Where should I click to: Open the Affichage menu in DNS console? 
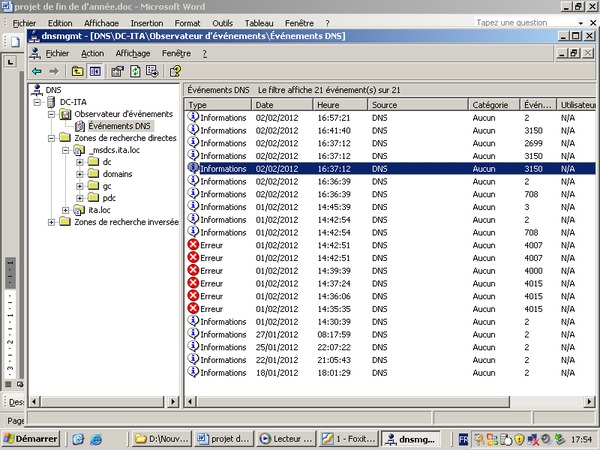click(132, 53)
